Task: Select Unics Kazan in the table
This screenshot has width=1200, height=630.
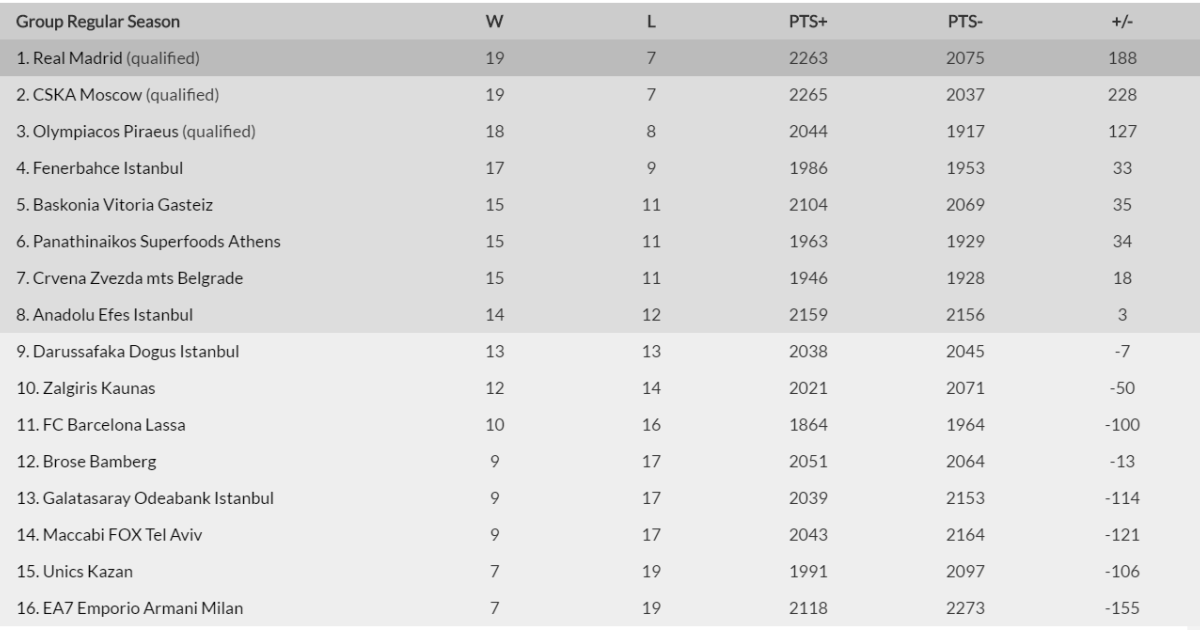Action: (75, 571)
